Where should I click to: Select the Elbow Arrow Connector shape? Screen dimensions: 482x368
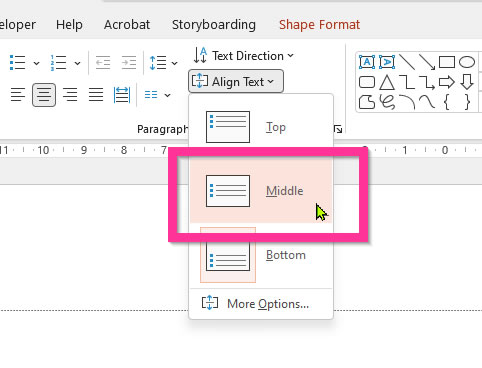(427, 82)
